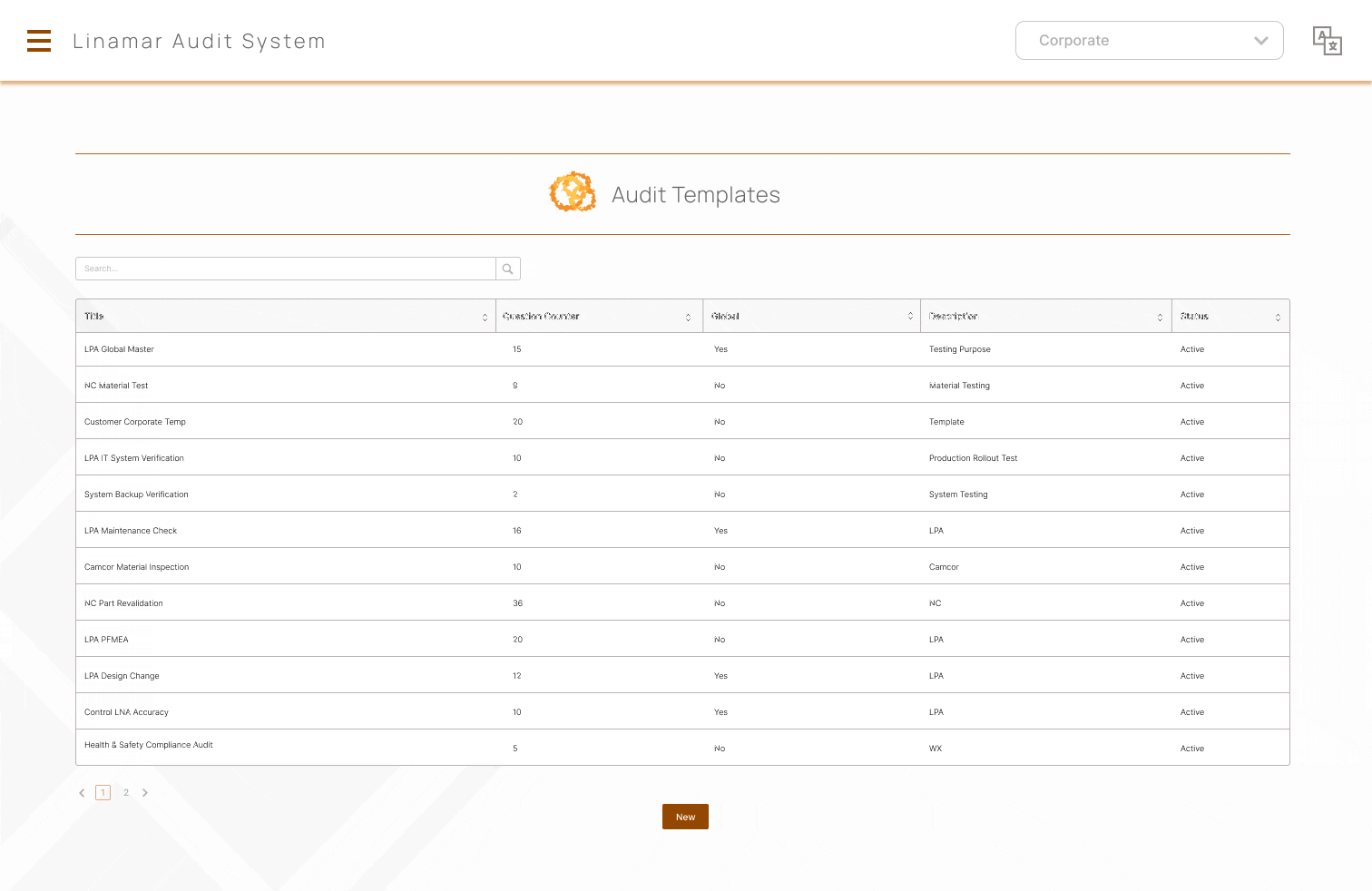Open the LPA Global Master template

119,349
